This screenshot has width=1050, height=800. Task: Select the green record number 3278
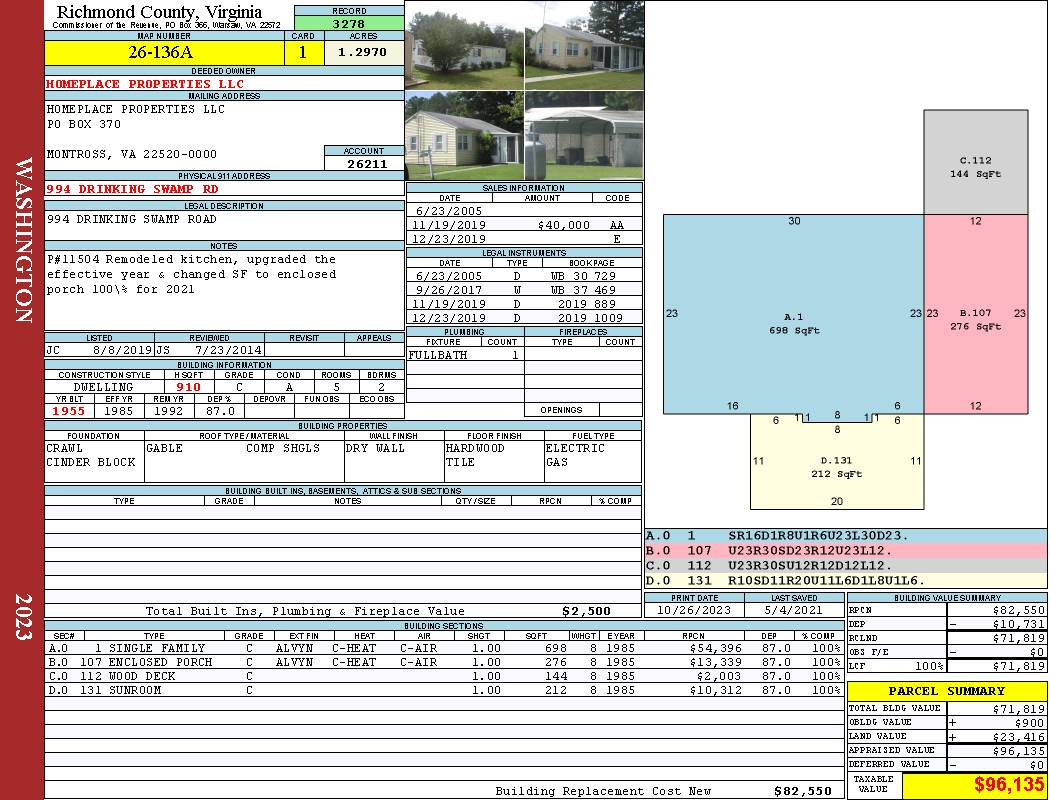[x=349, y=23]
